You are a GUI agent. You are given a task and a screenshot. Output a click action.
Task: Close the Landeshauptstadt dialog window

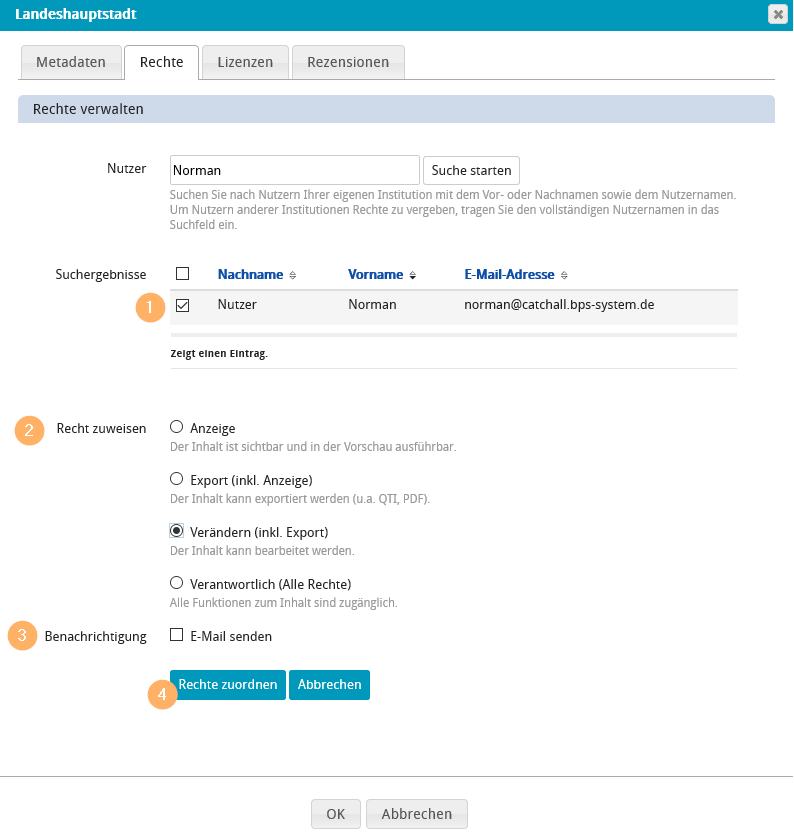coord(777,14)
